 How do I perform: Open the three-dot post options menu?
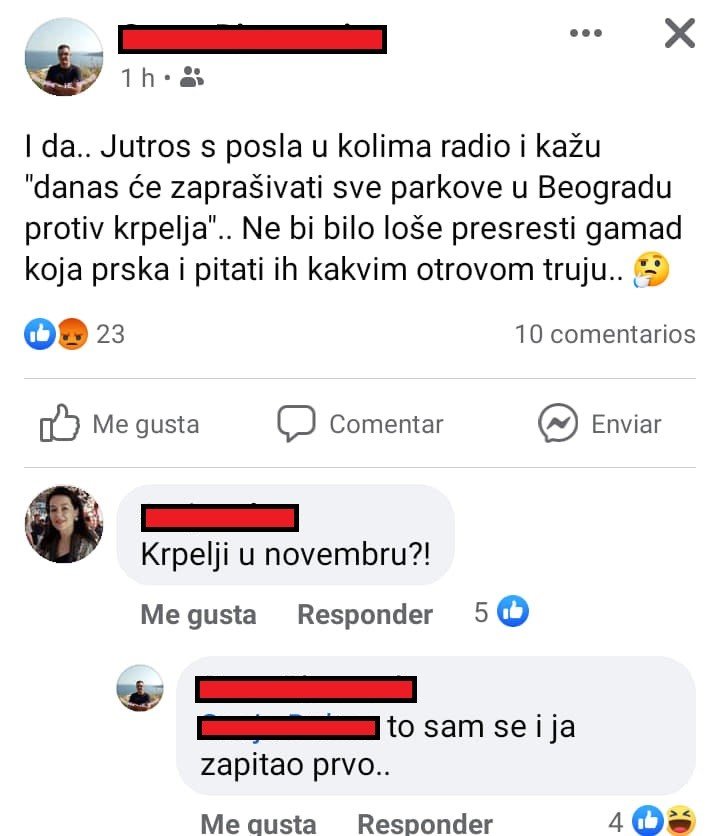[x=586, y=33]
